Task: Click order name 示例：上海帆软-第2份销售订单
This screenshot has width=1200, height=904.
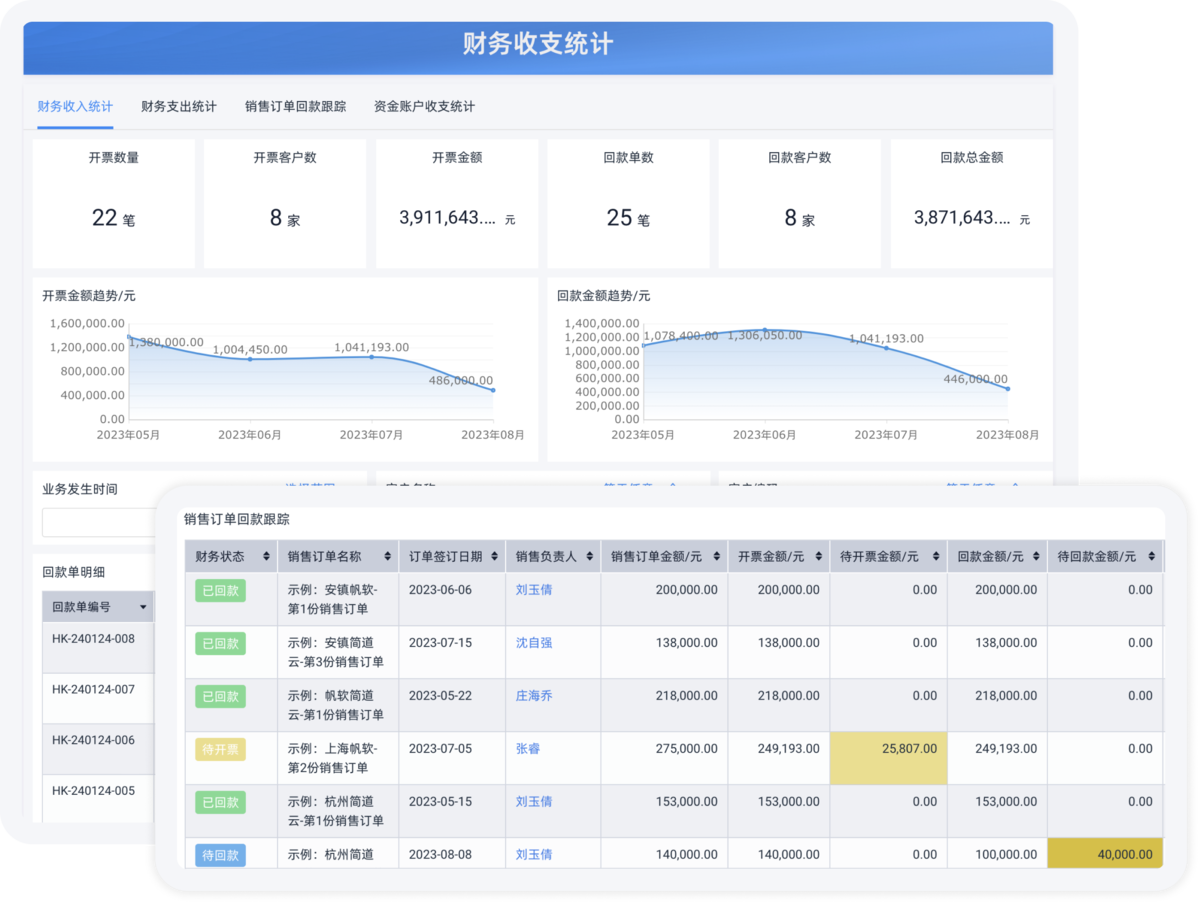Action: pyautogui.click(x=334, y=758)
